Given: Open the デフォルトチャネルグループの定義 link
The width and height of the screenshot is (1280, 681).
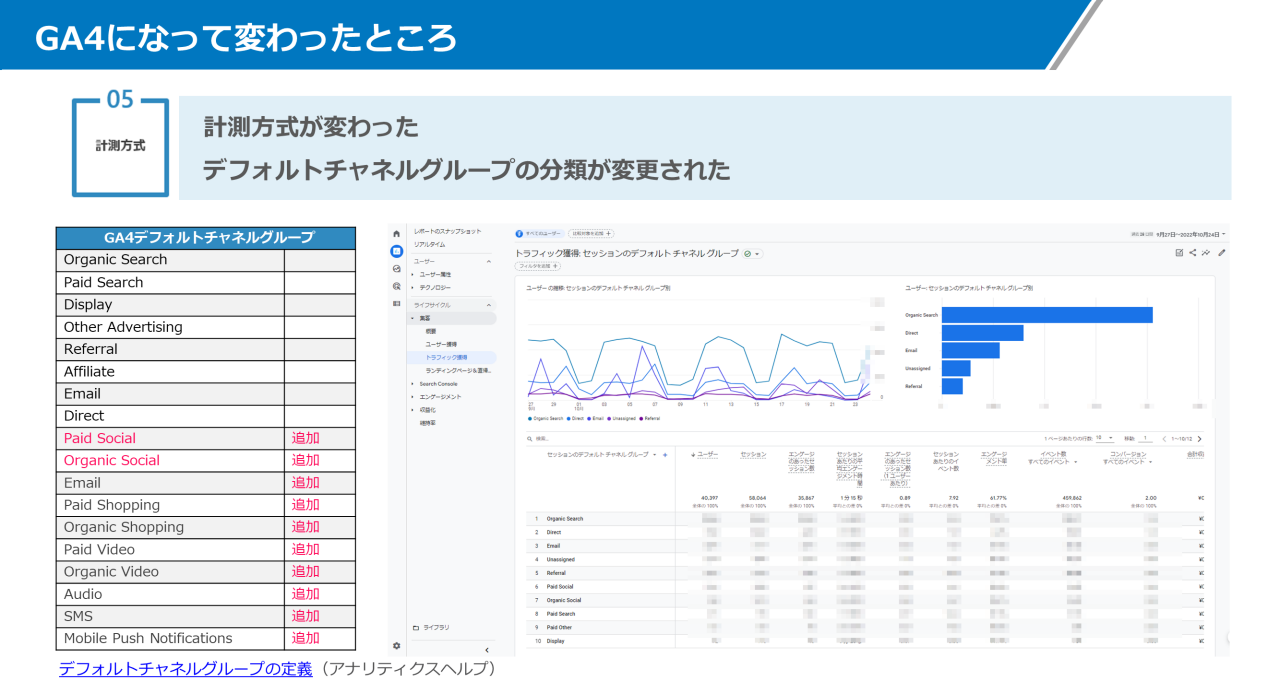Looking at the screenshot, I should pyautogui.click(x=185, y=668).
